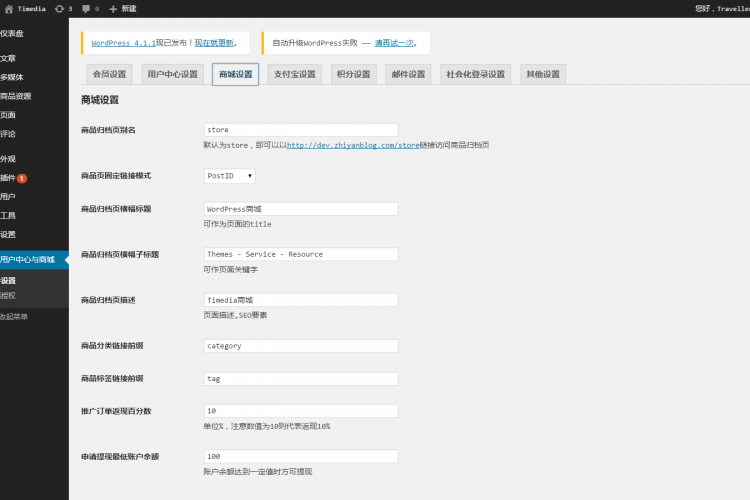Select 用户中心与商城 in sidebar
Viewport: 750px width, 500px height.
(x=34, y=260)
